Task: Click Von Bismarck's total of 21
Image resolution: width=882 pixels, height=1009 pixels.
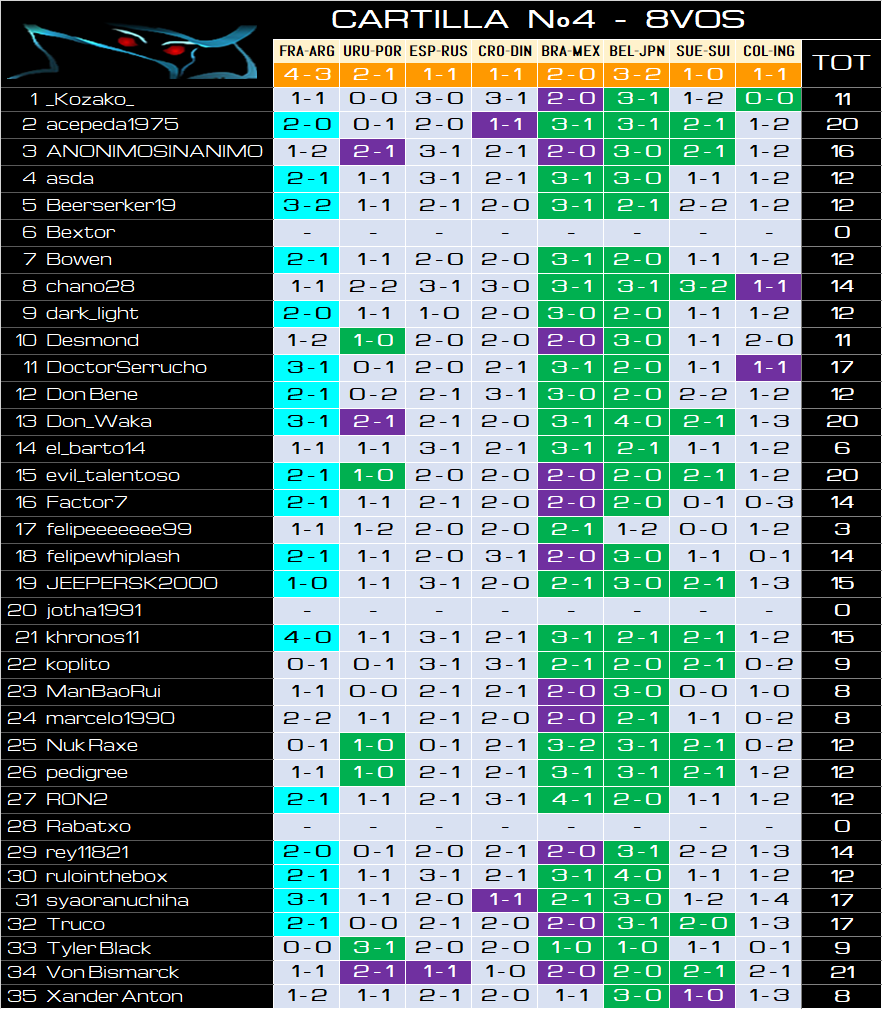Action: tap(842, 972)
